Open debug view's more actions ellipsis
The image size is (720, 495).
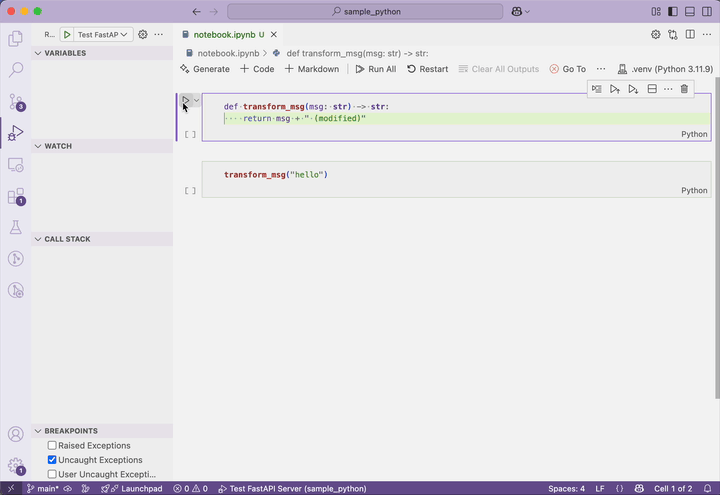click(159, 34)
